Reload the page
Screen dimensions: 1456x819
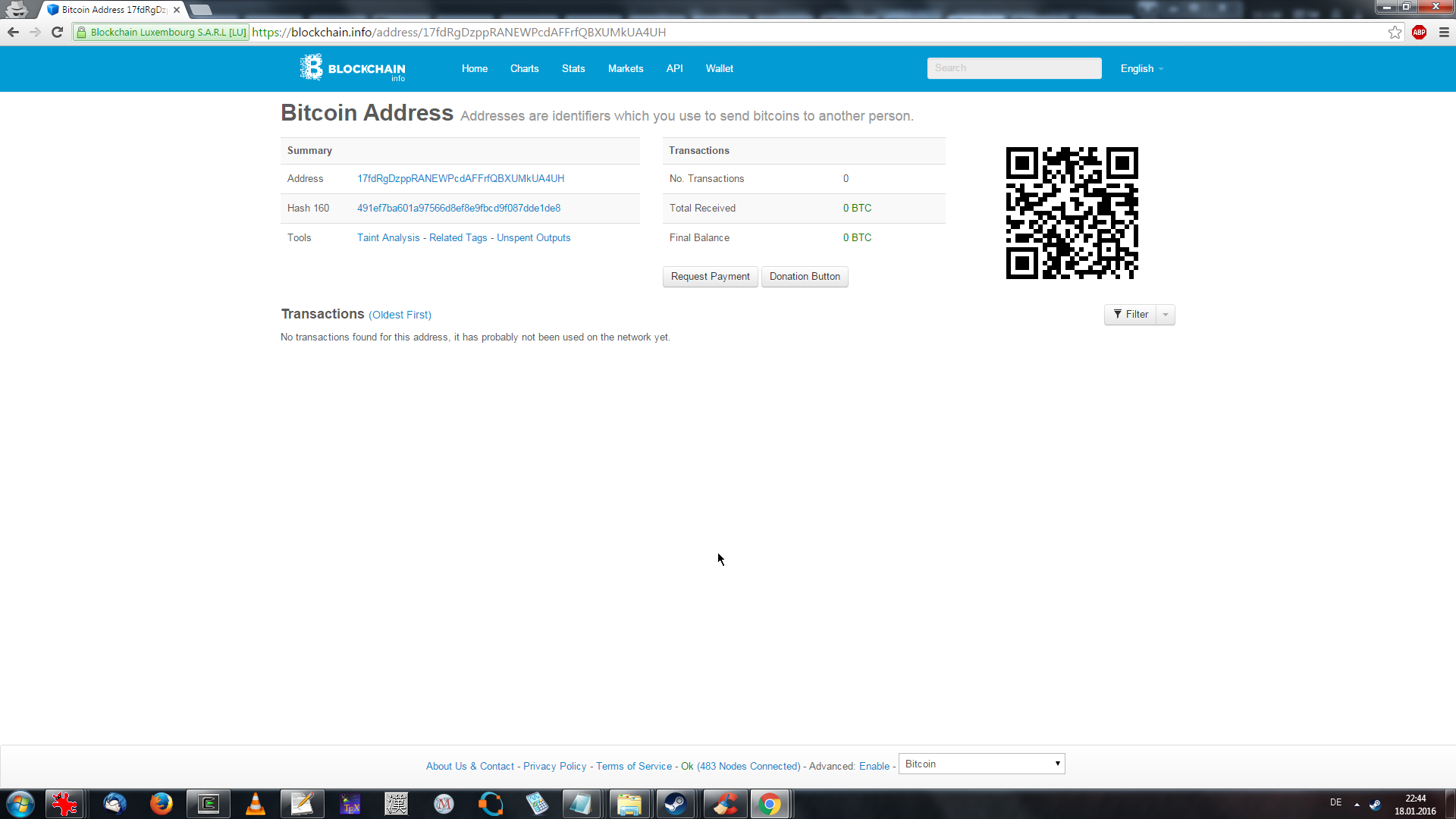point(57,32)
